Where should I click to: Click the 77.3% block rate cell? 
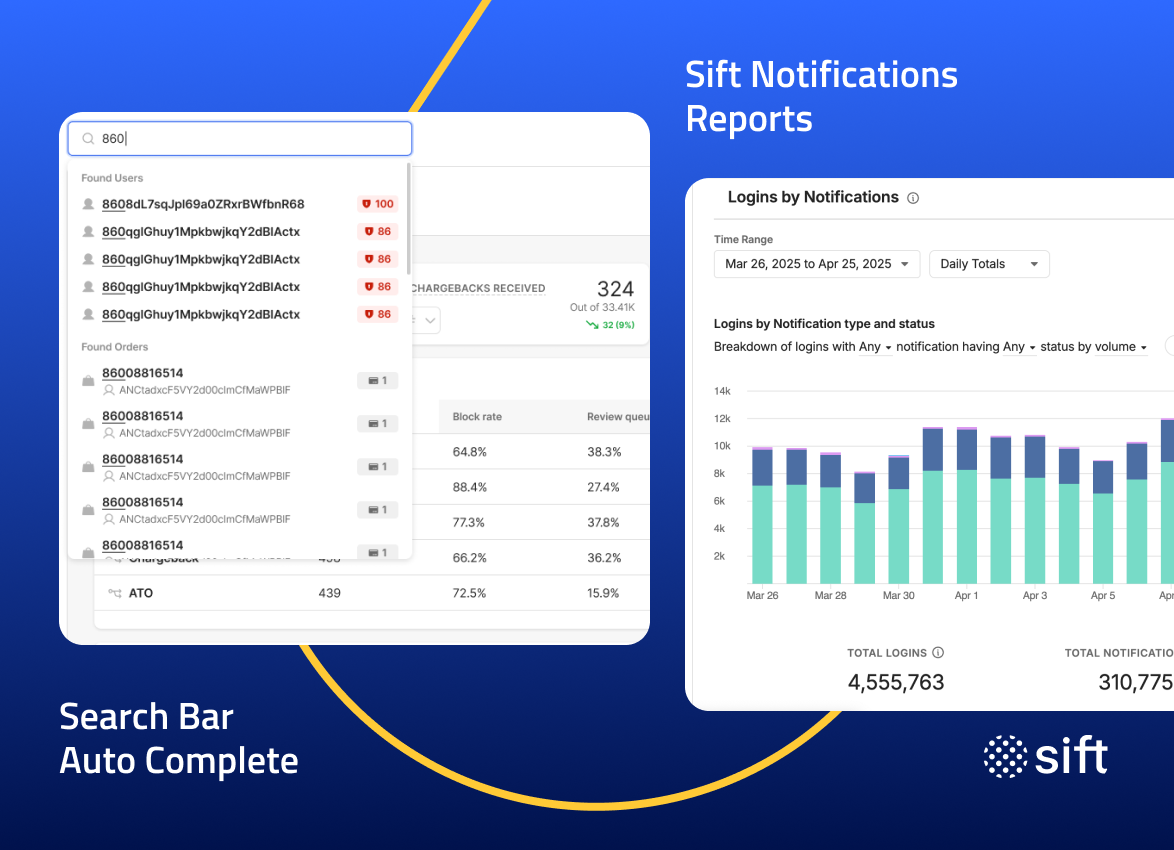click(469, 522)
